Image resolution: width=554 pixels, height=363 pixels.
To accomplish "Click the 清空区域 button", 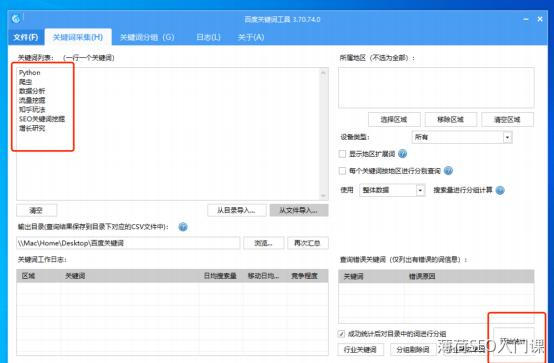I will (x=507, y=119).
